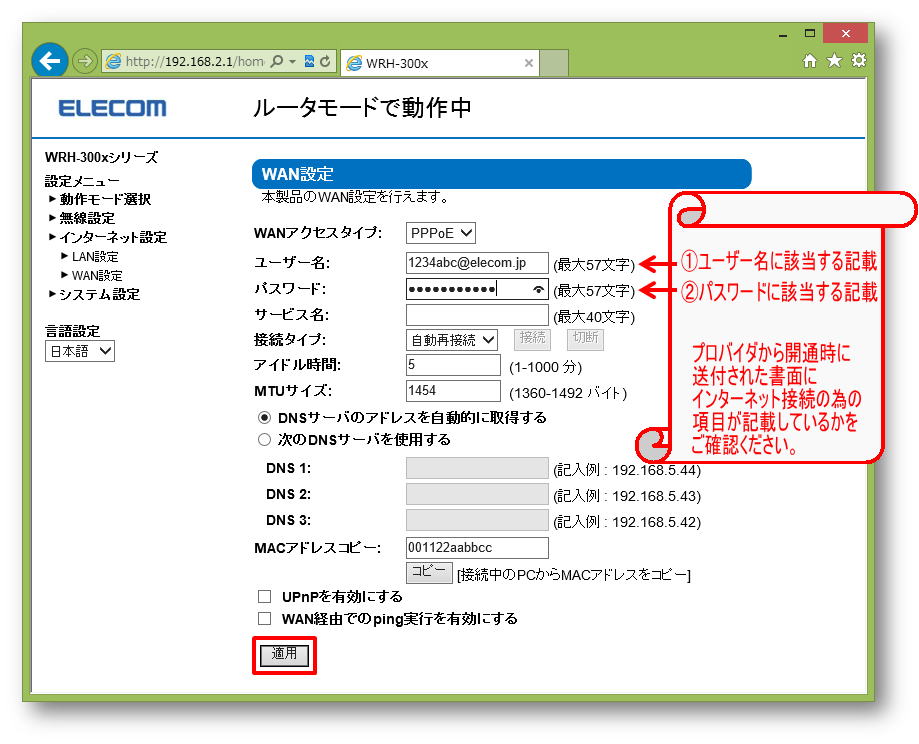
Task: Open the 言語設定 language dropdown
Action: point(80,351)
